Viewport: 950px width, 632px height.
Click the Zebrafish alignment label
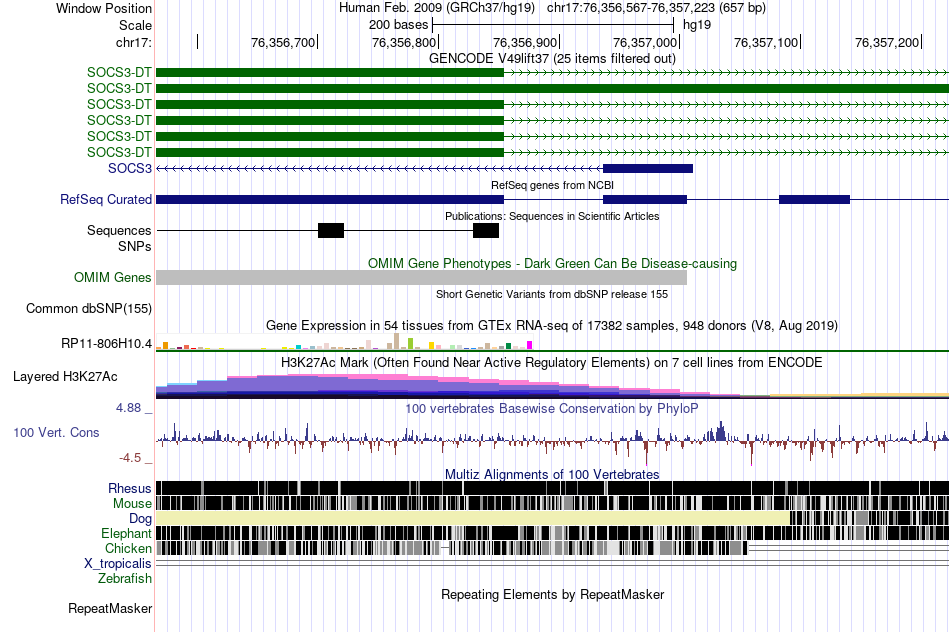coord(125,579)
